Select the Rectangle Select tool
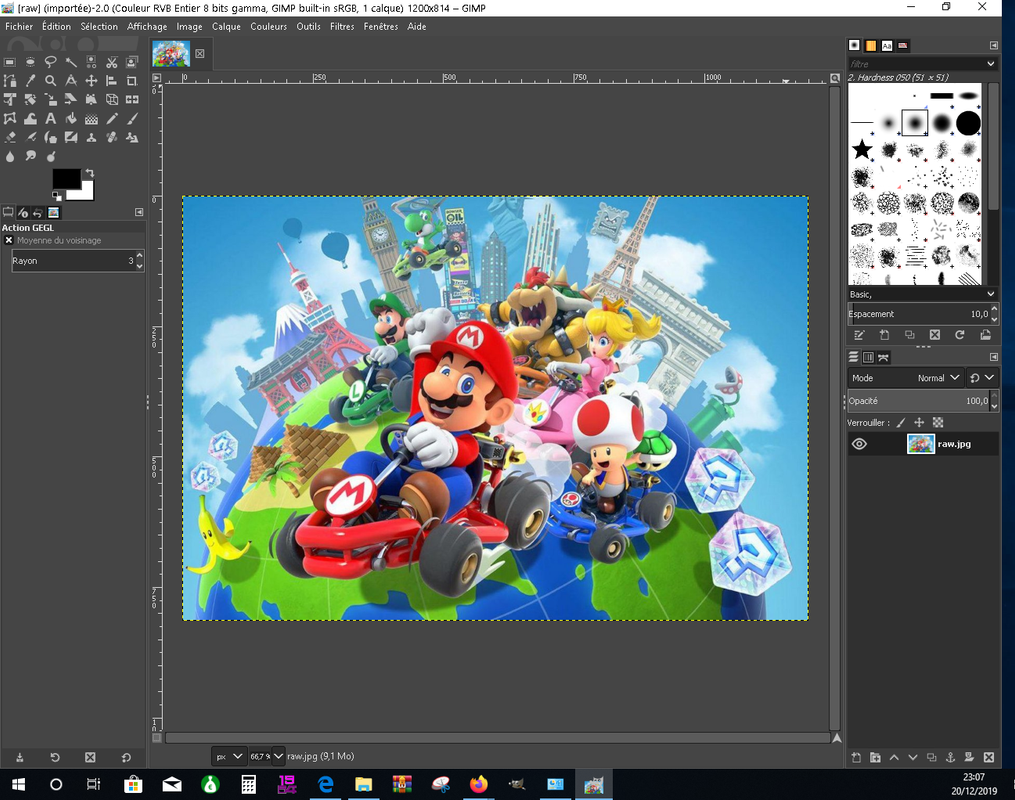 pyautogui.click(x=10, y=62)
